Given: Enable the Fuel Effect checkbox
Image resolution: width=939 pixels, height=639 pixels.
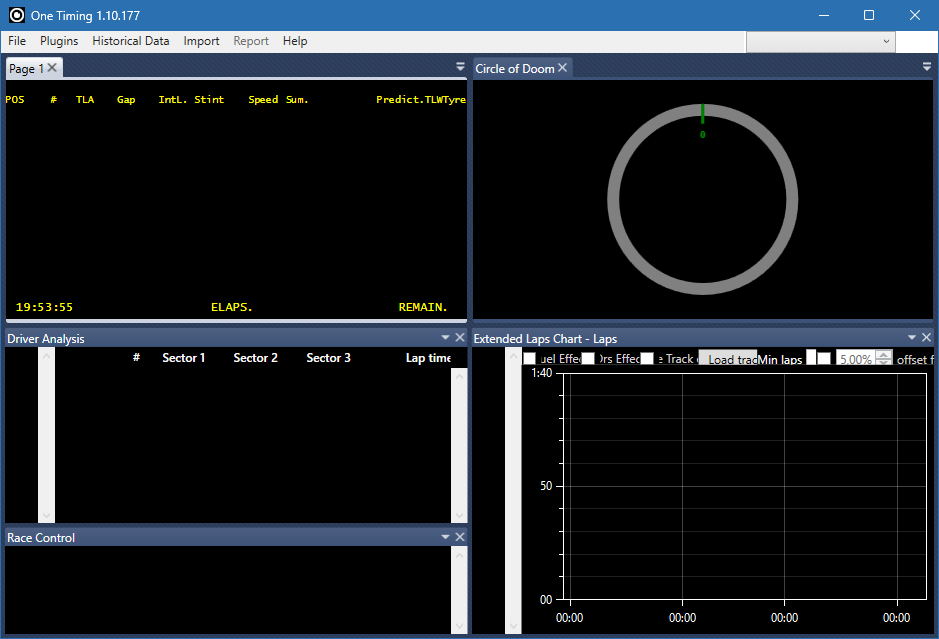Looking at the screenshot, I should (530, 358).
